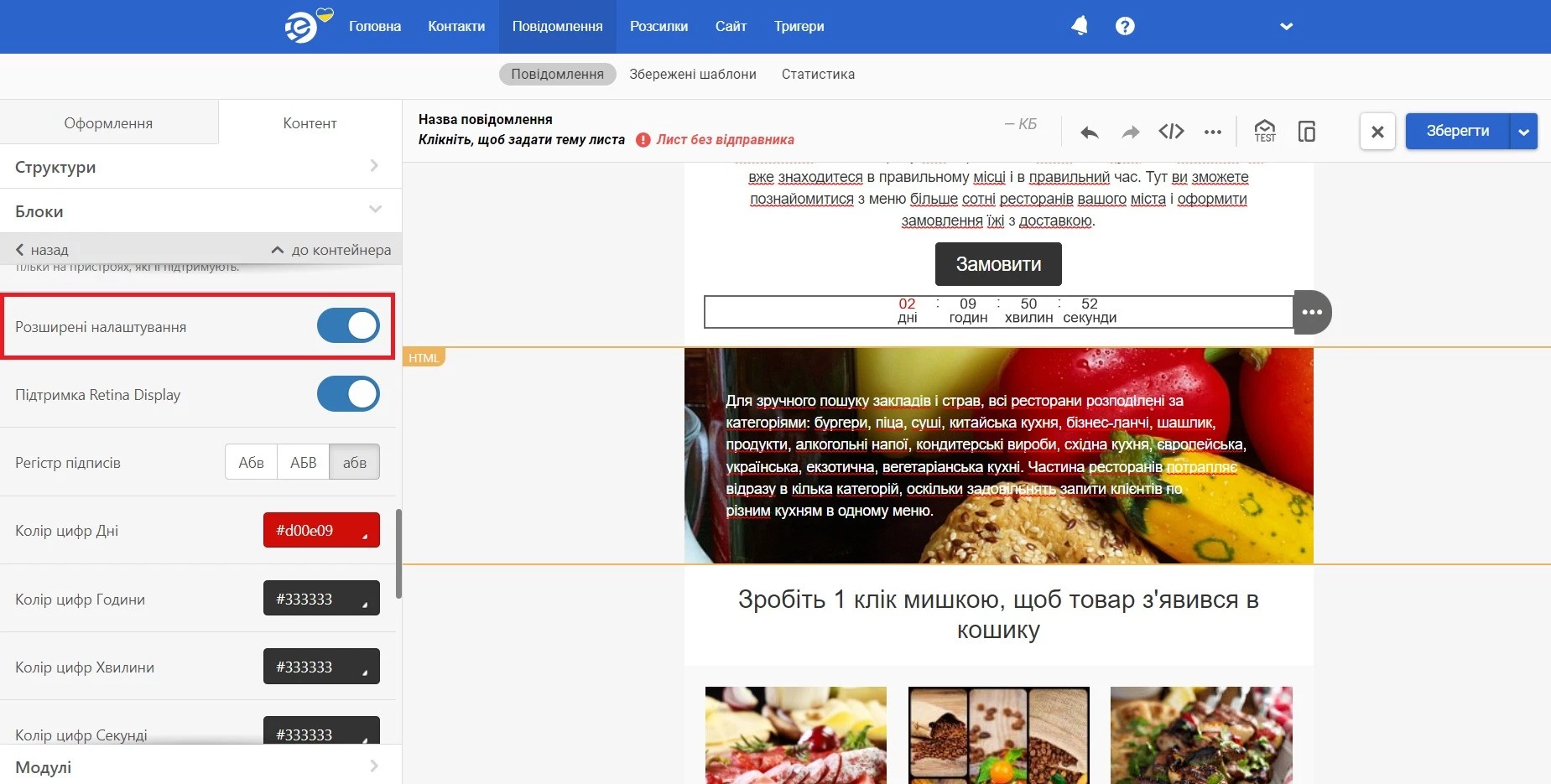Open Розсилки in top navigation
The image size is (1551, 784).
[x=659, y=26]
